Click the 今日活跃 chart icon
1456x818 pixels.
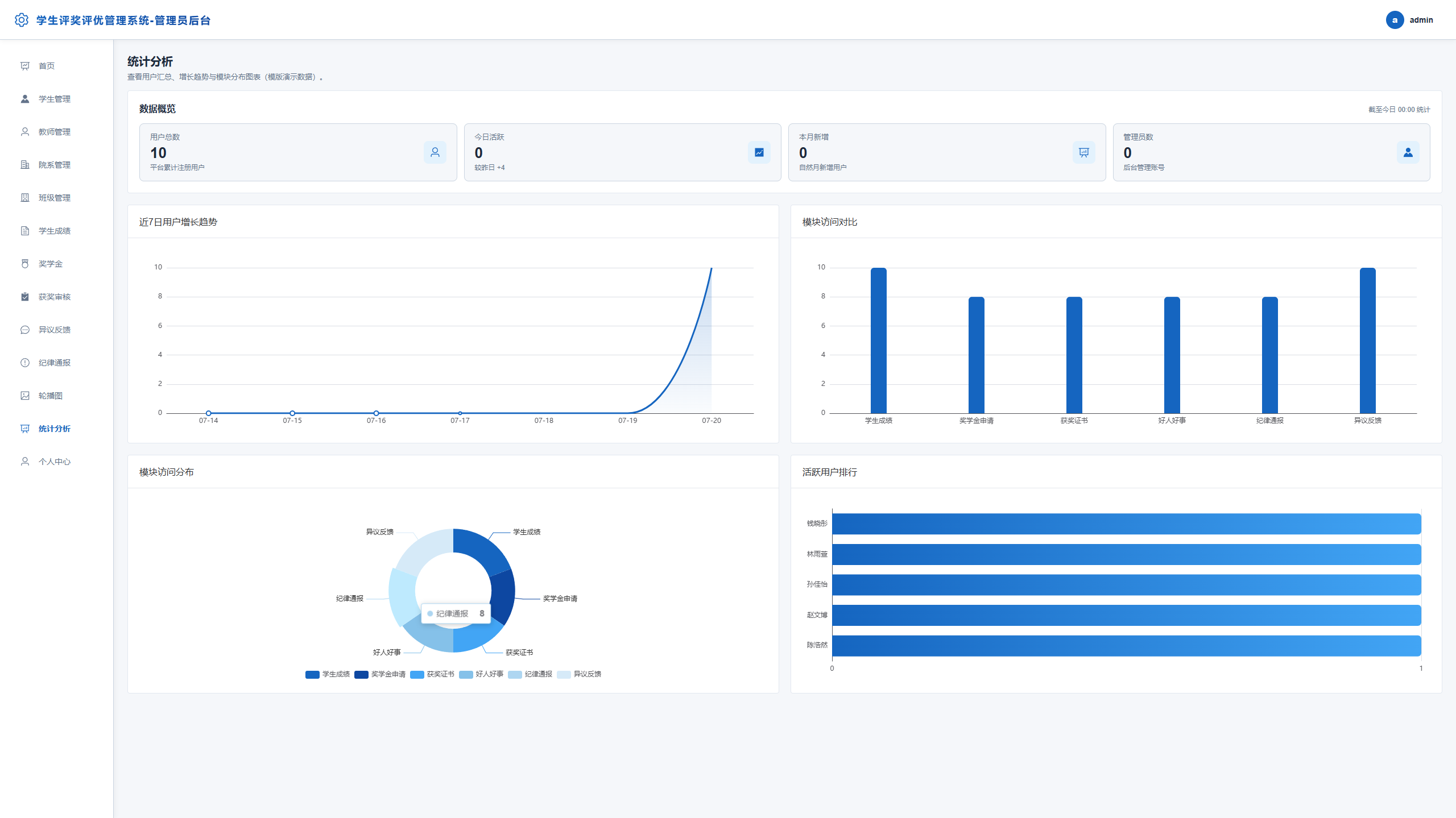pyautogui.click(x=759, y=152)
